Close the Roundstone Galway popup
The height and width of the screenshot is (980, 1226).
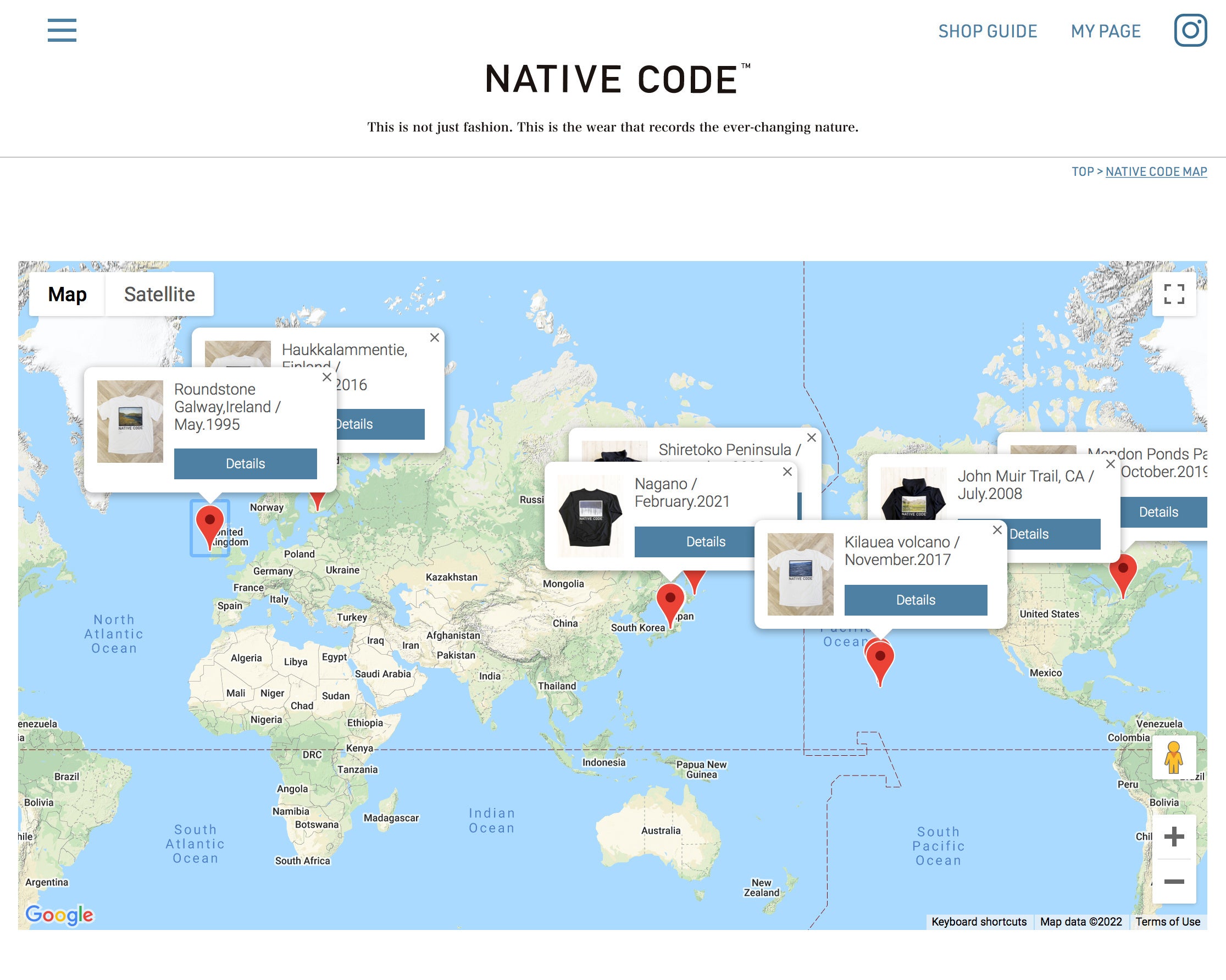coord(326,377)
